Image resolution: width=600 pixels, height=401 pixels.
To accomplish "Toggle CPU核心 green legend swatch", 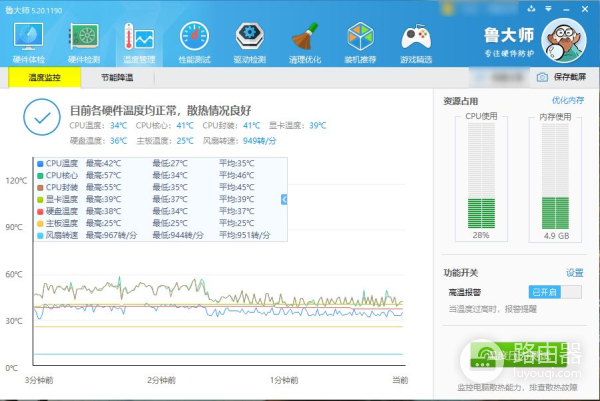I will point(40,176).
